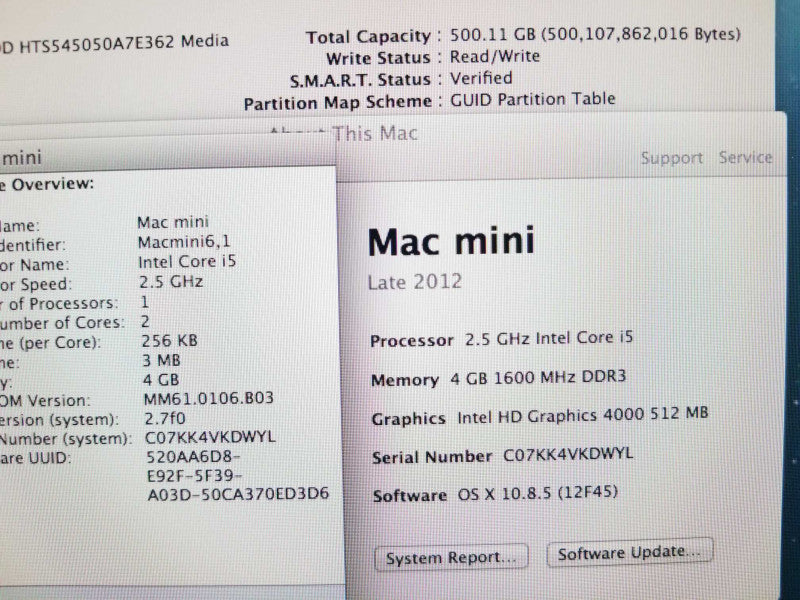Screen dimensions: 800x600
Task: Click the large Mac mini heading
Action: [451, 241]
